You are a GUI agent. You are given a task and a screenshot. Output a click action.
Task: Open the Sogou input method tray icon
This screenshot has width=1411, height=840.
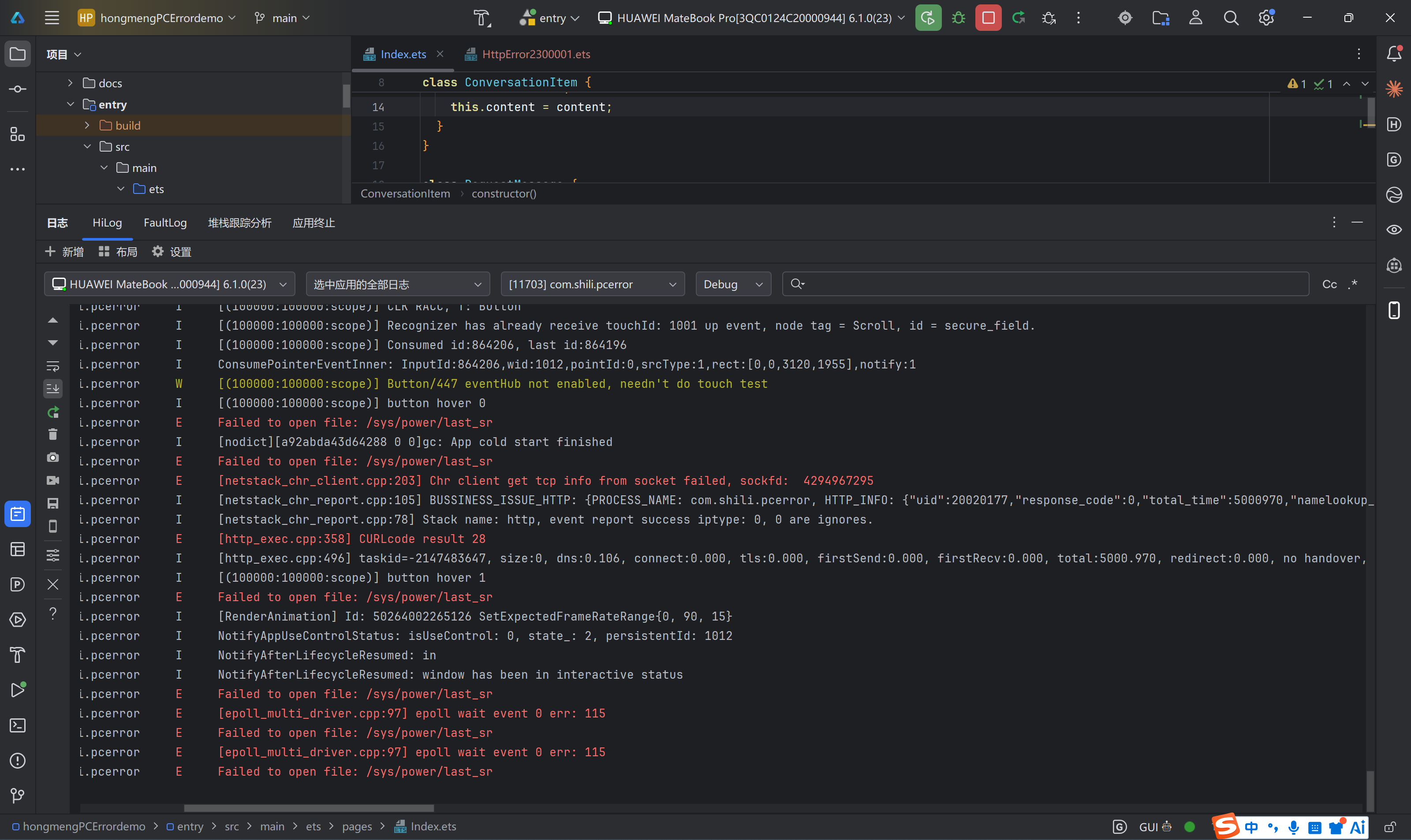tap(1226, 826)
